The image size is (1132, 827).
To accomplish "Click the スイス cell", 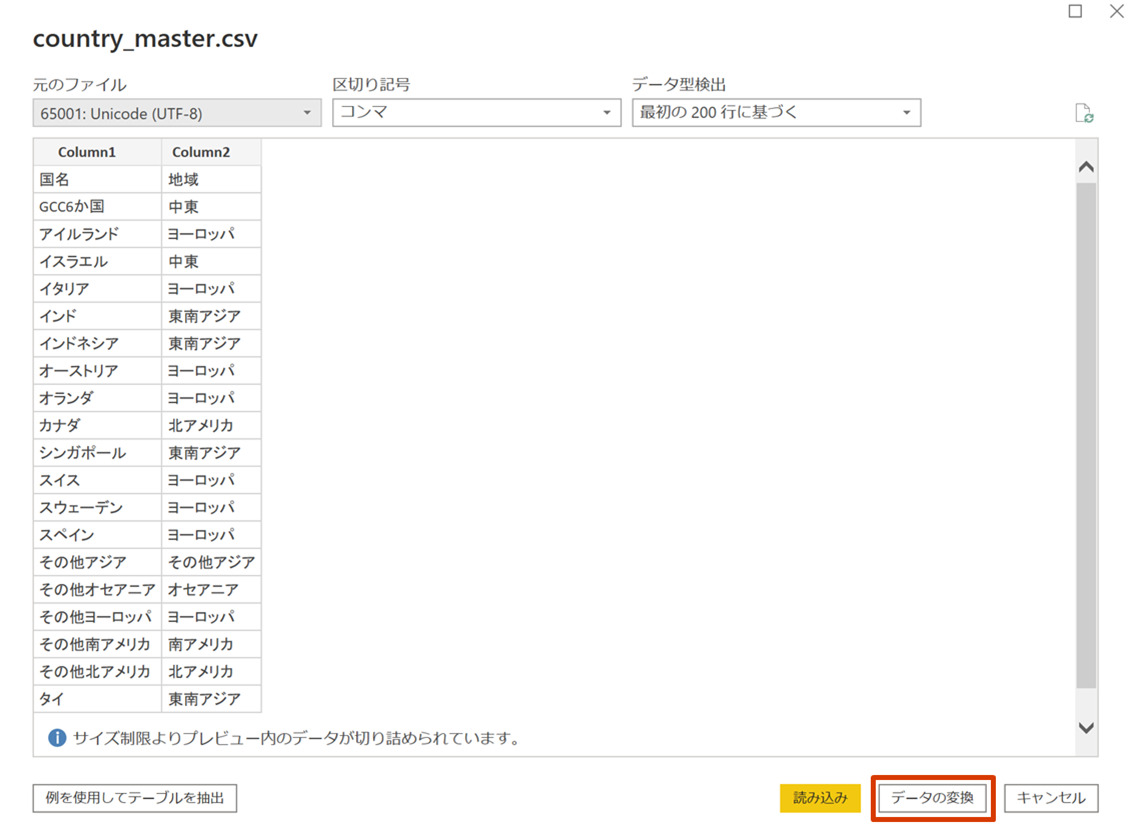I will coord(97,481).
